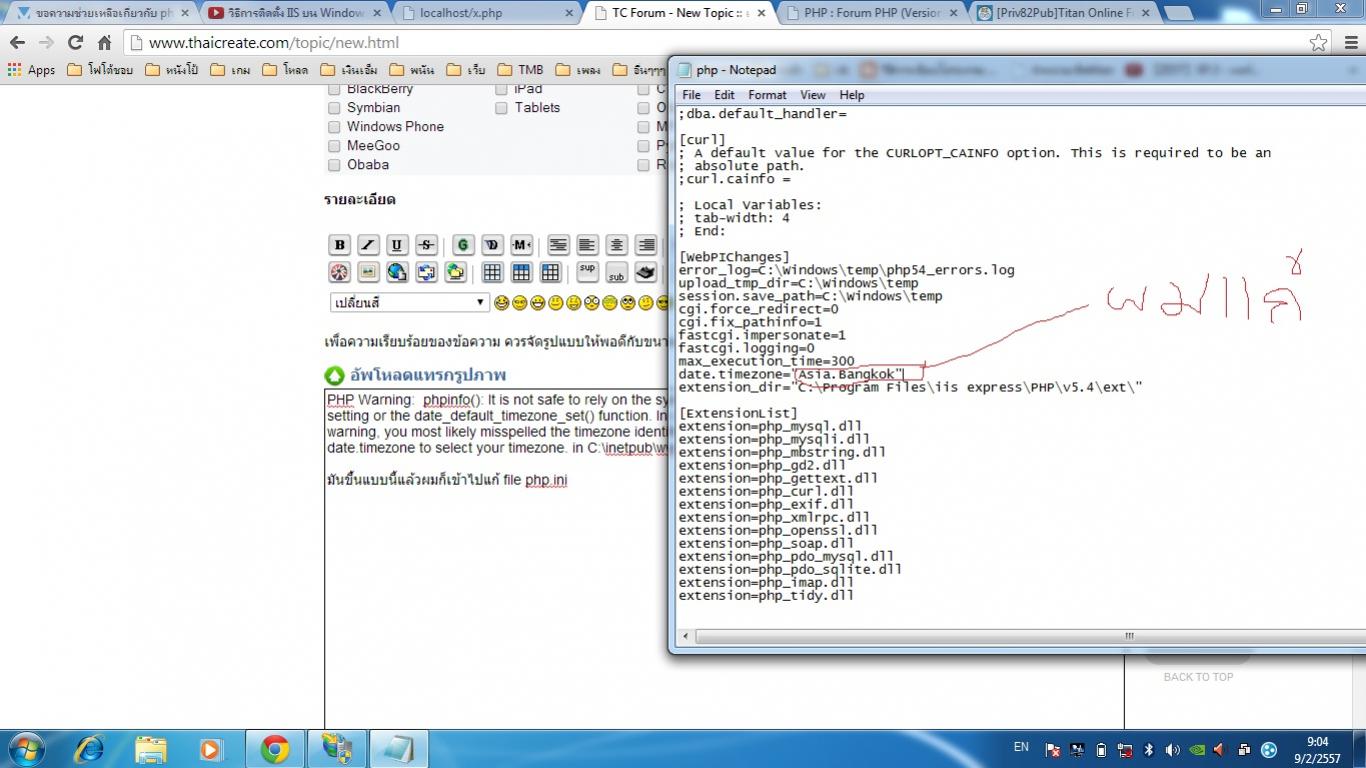
Task: Tick the Windows Phone checkbox
Action: click(x=334, y=127)
